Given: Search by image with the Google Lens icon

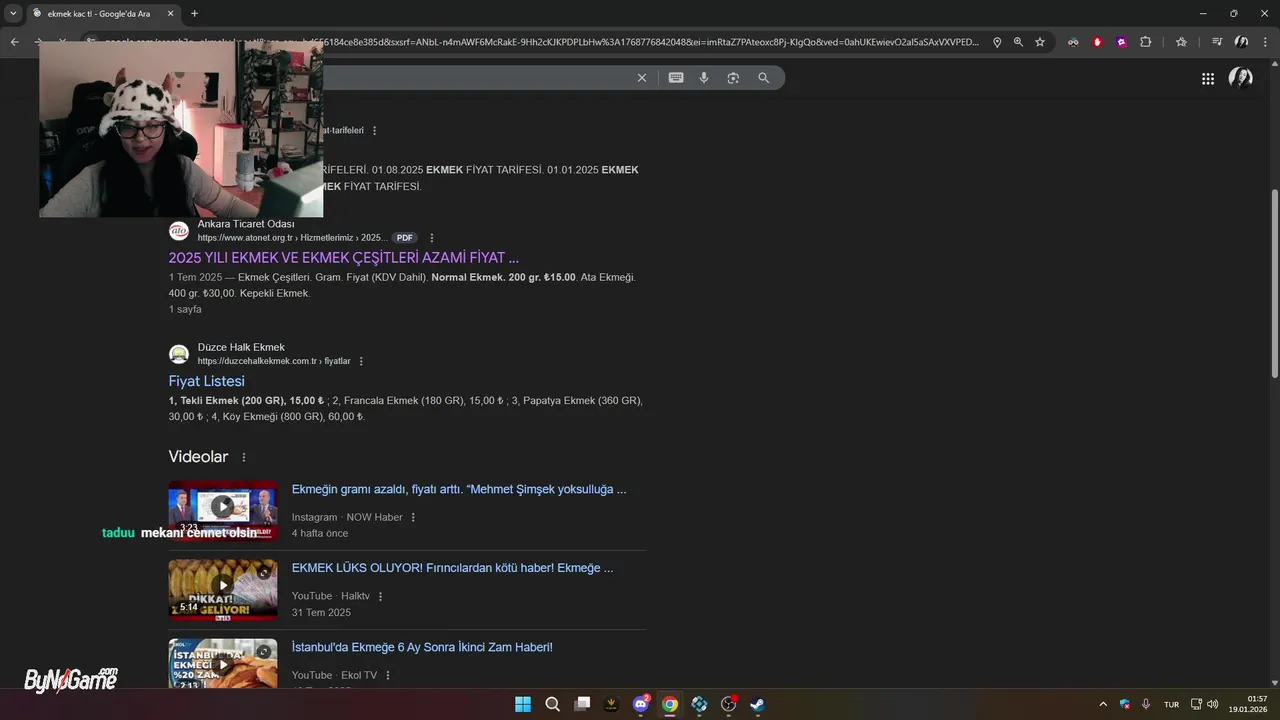Looking at the screenshot, I should point(733,78).
